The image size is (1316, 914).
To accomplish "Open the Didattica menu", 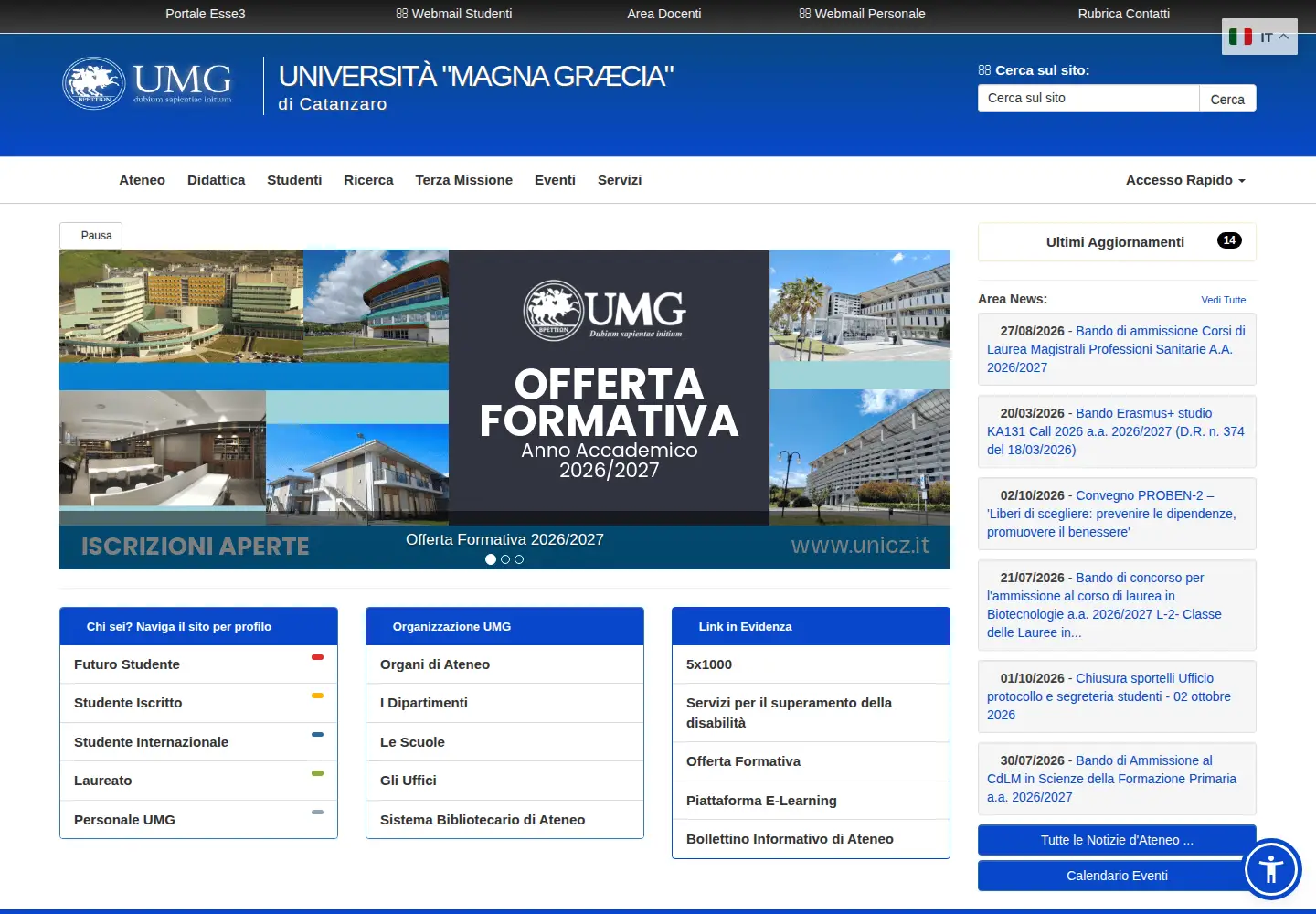I will (x=217, y=180).
